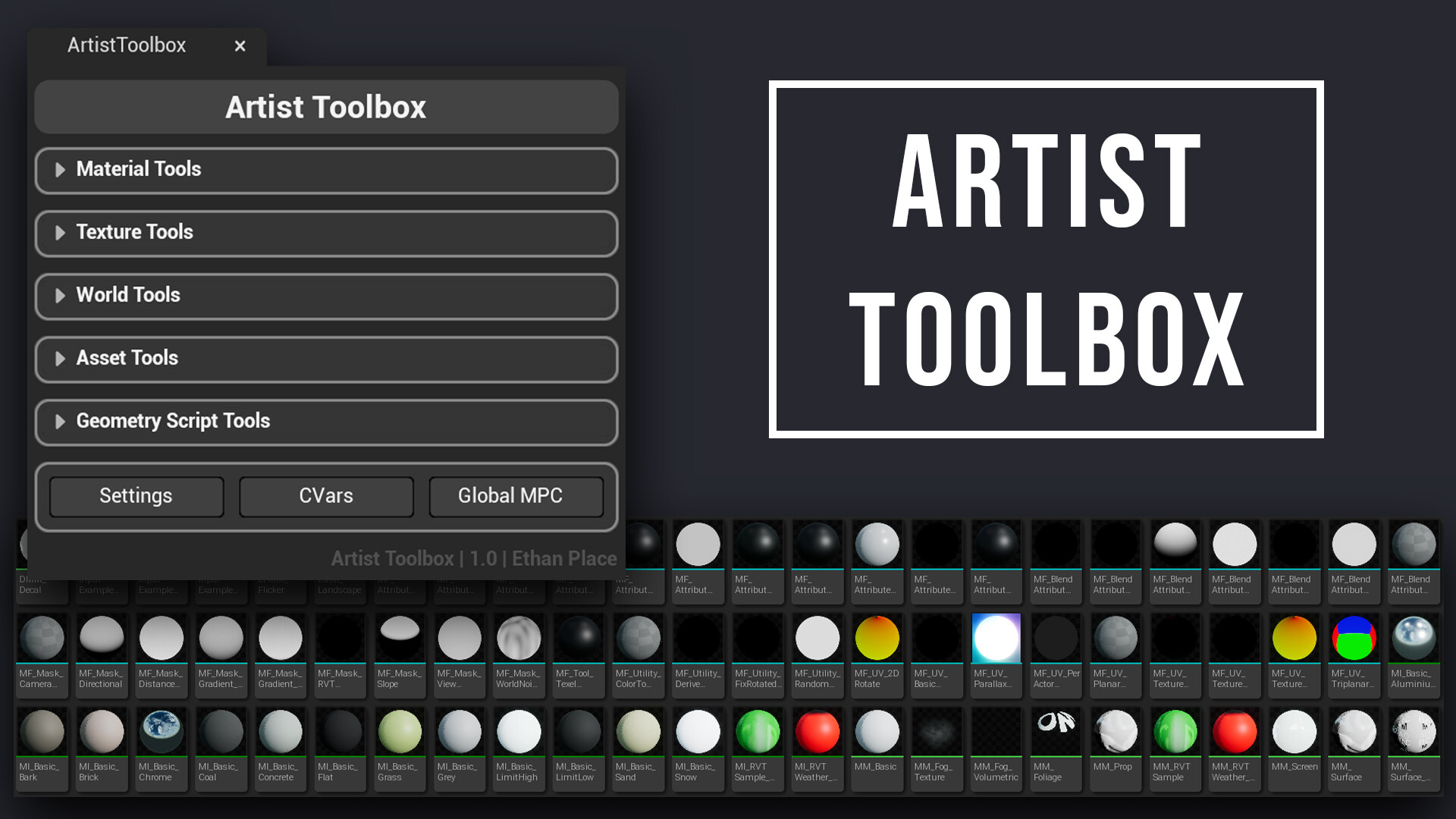Select the MM_Fog_Volumetric asset

point(996,732)
